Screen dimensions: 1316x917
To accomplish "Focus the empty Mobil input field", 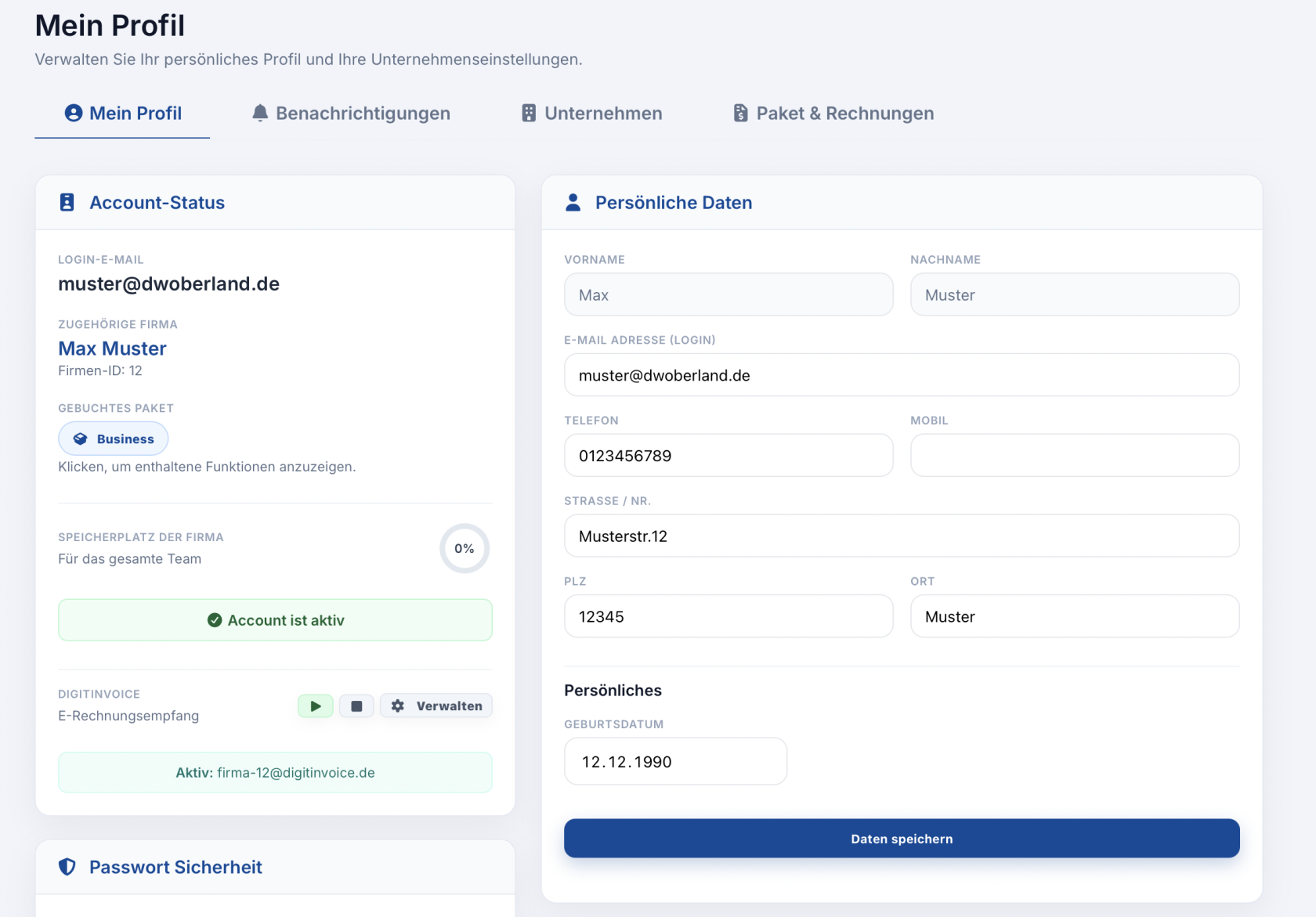I will click(x=1075, y=455).
